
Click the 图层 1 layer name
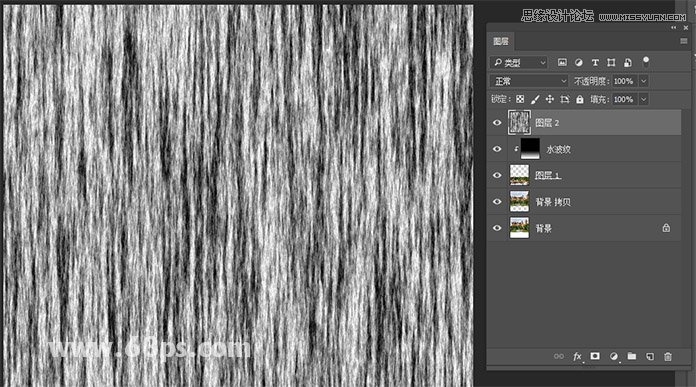coord(548,176)
